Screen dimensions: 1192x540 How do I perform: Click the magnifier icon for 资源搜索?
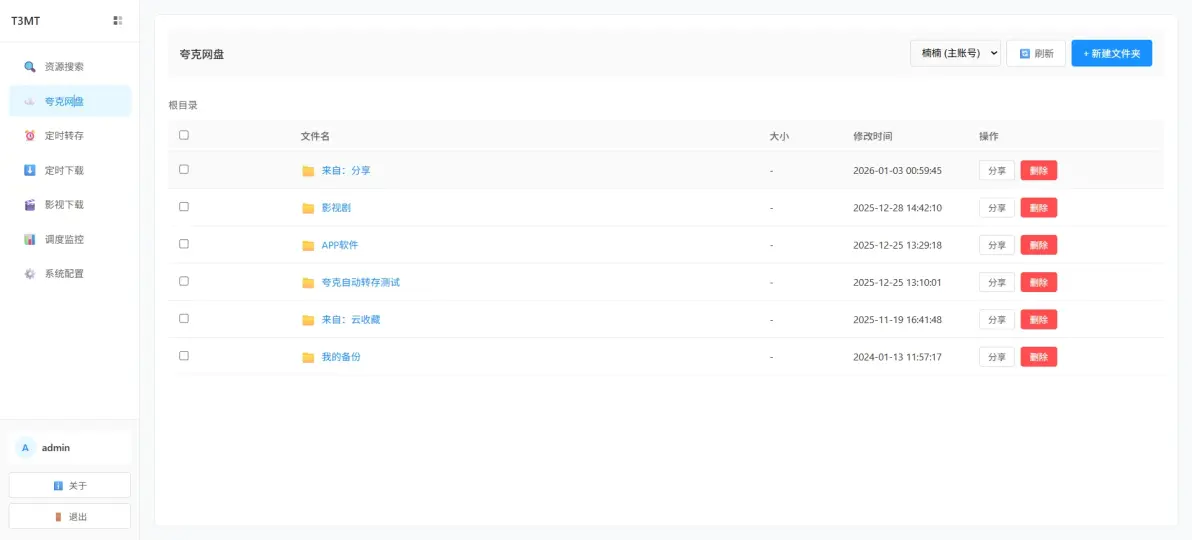coord(30,67)
